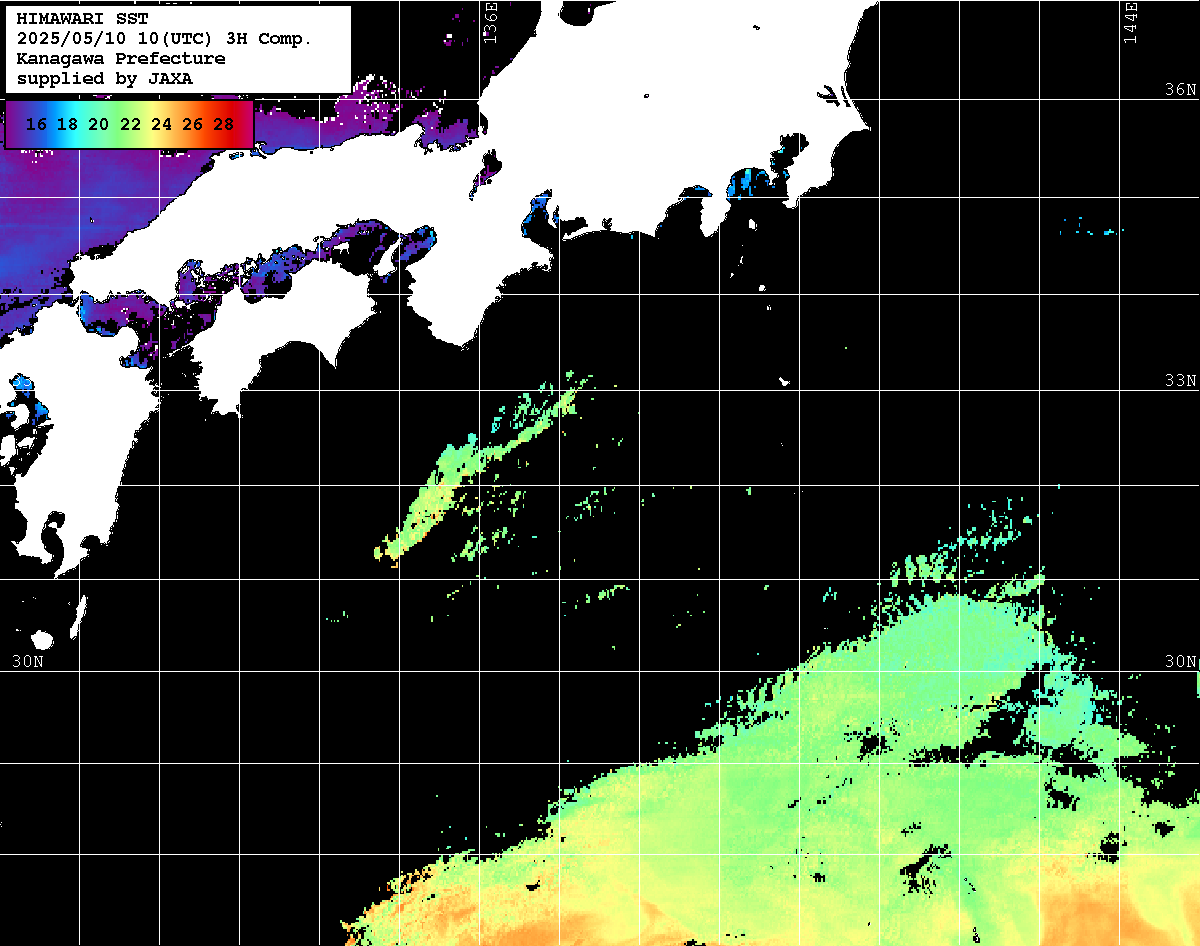
Task: Click the 28 value on the temperature legend
Action: 224,125
